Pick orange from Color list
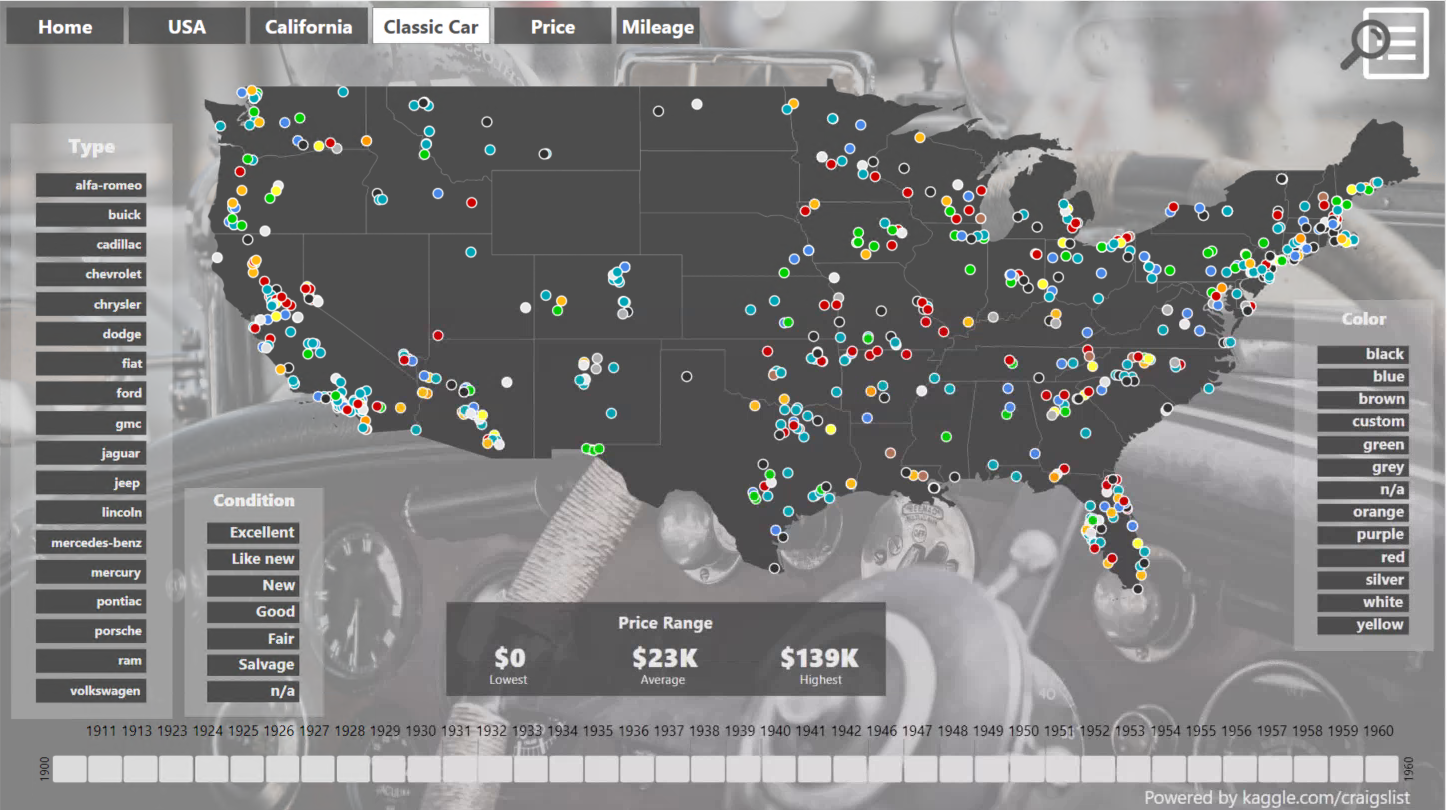Viewport: 1447px width, 810px height. (1363, 512)
